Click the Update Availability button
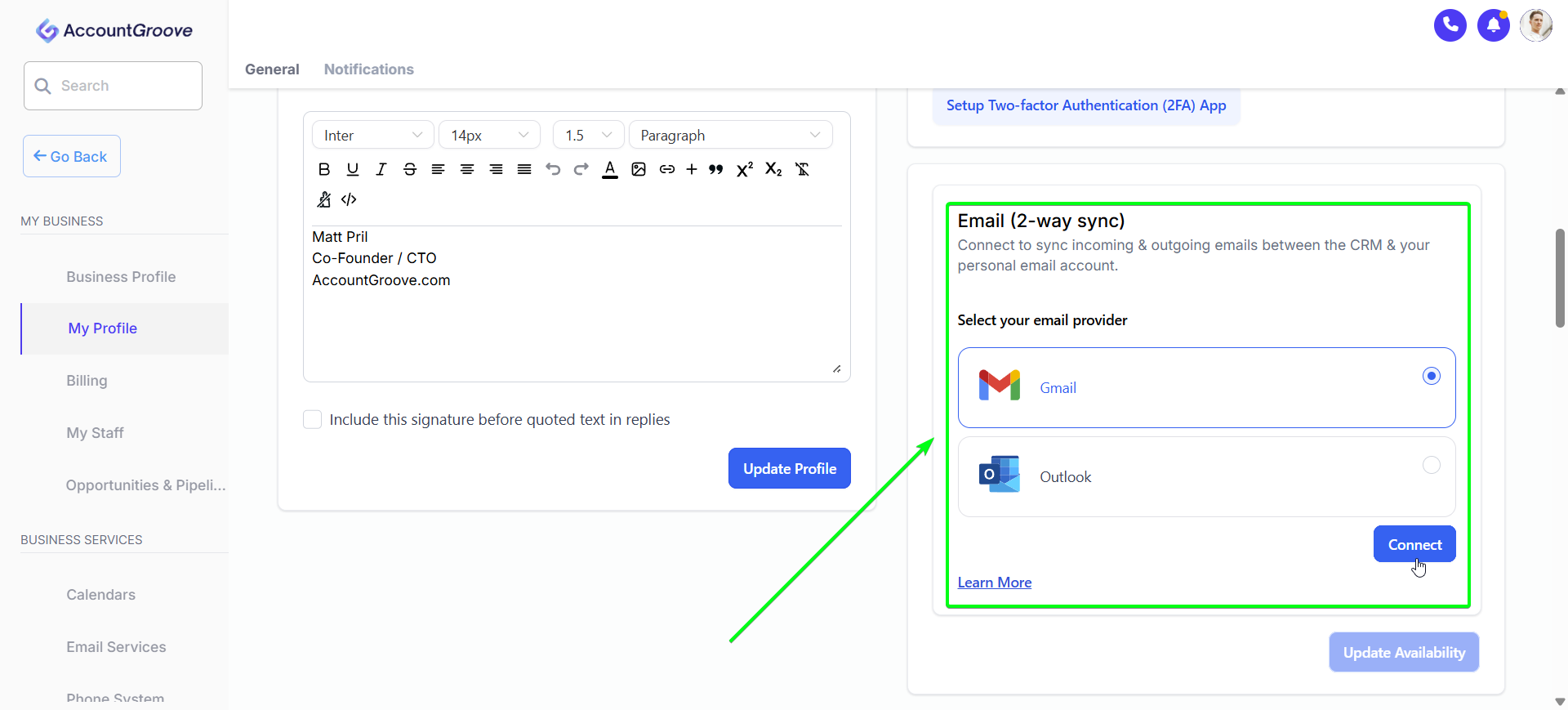The image size is (1568, 710). [1404, 652]
